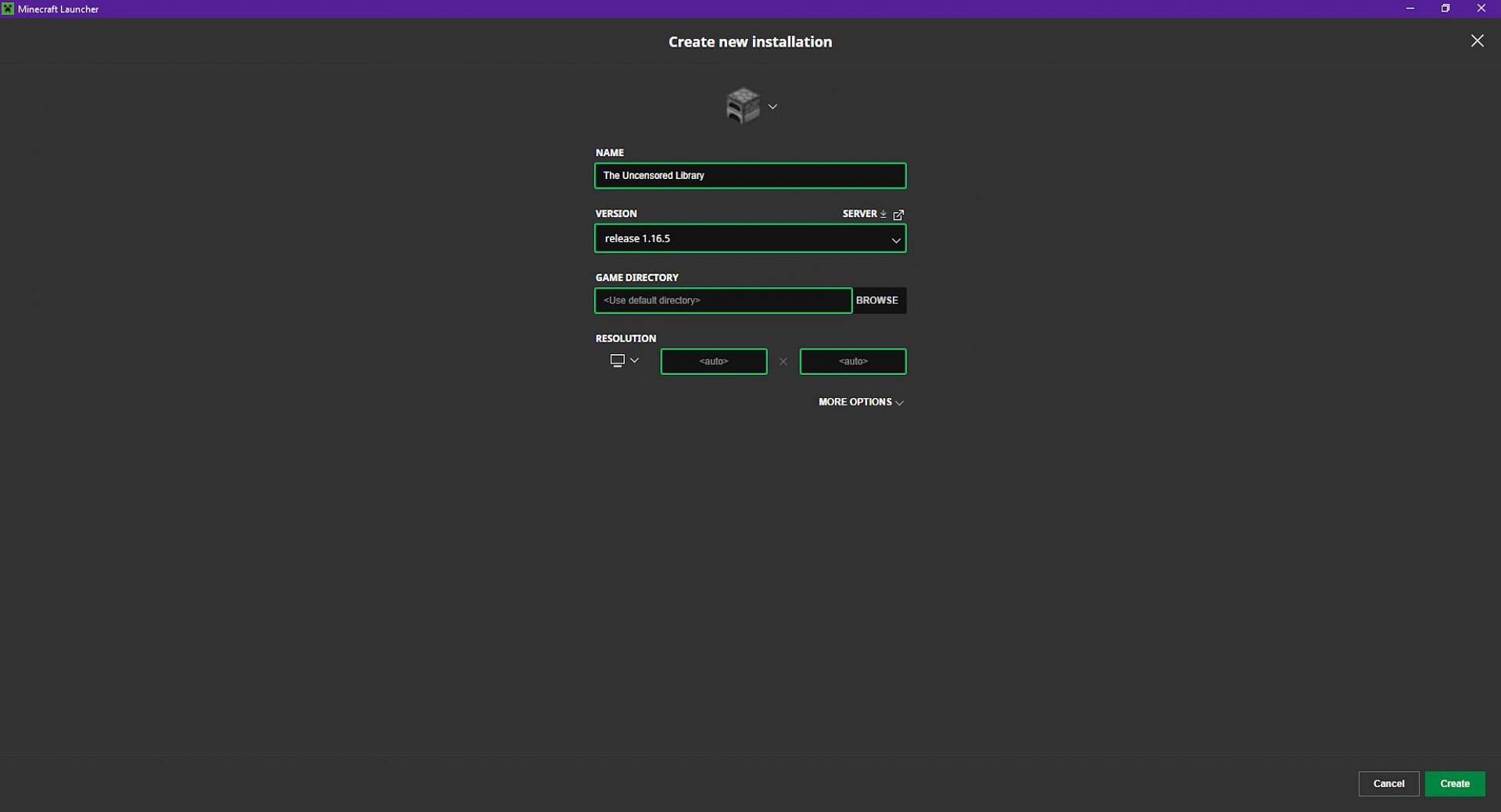Click the SERVER download link
Image resolution: width=1501 pixels, height=812 pixels.
(864, 213)
